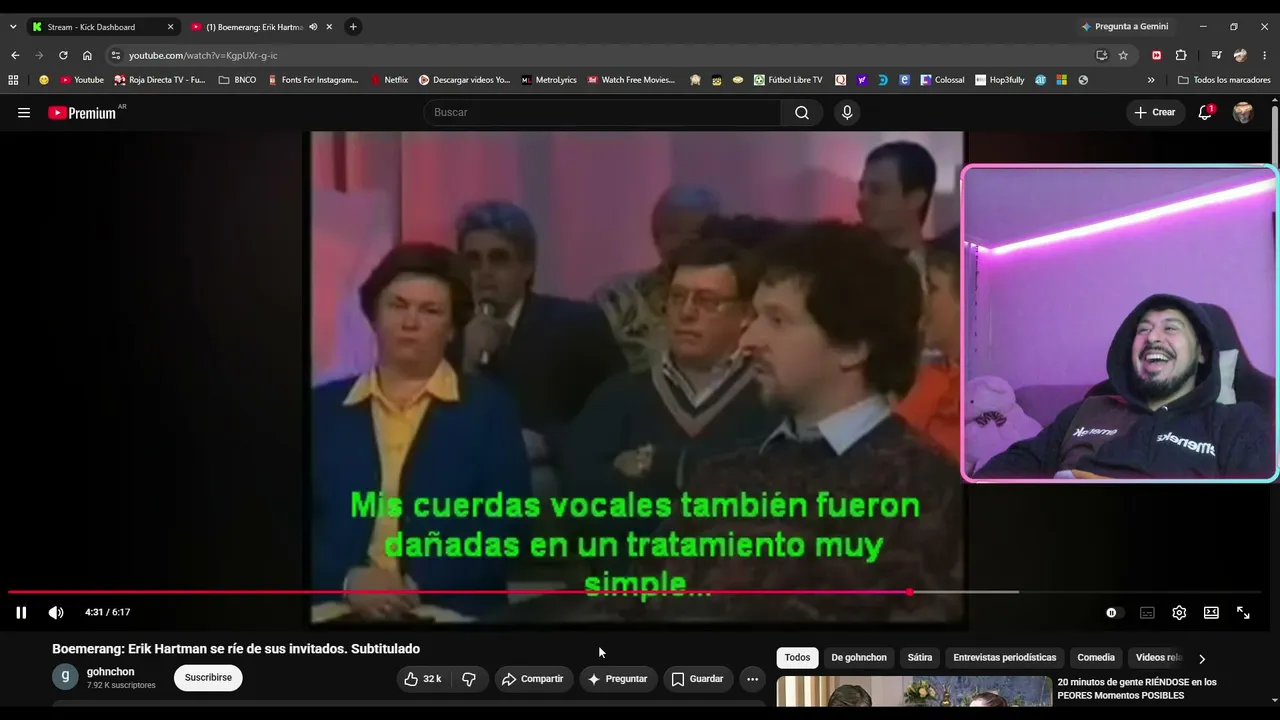Start voice search with the microphone icon
Screen dimensions: 1280x720
pyautogui.click(x=847, y=113)
